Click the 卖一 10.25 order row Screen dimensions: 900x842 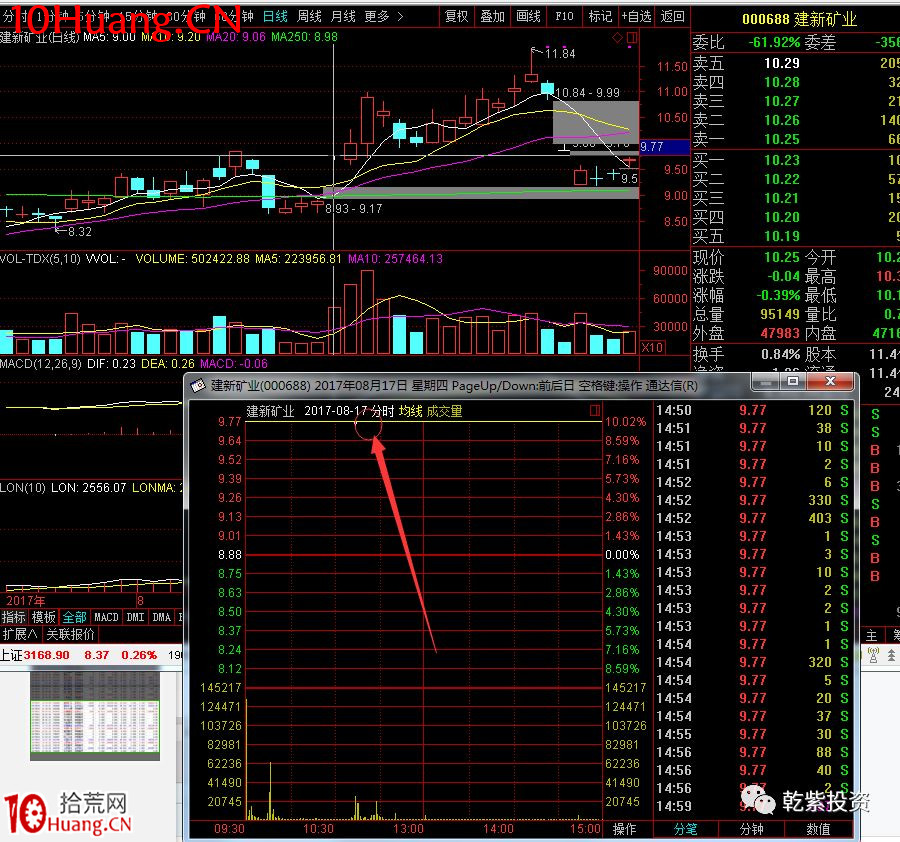(796, 139)
